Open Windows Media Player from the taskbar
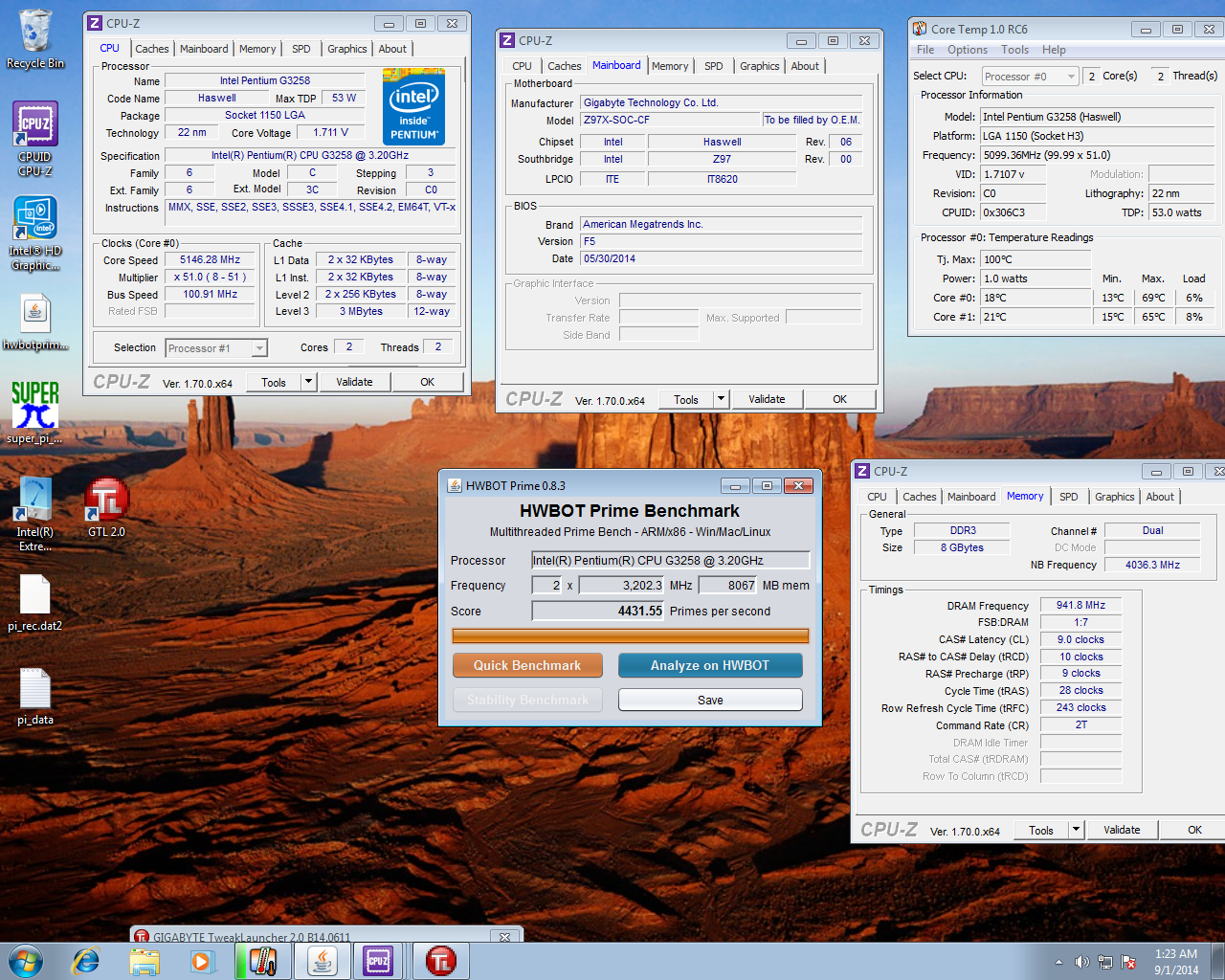Screen dimensions: 1225x980 202,961
